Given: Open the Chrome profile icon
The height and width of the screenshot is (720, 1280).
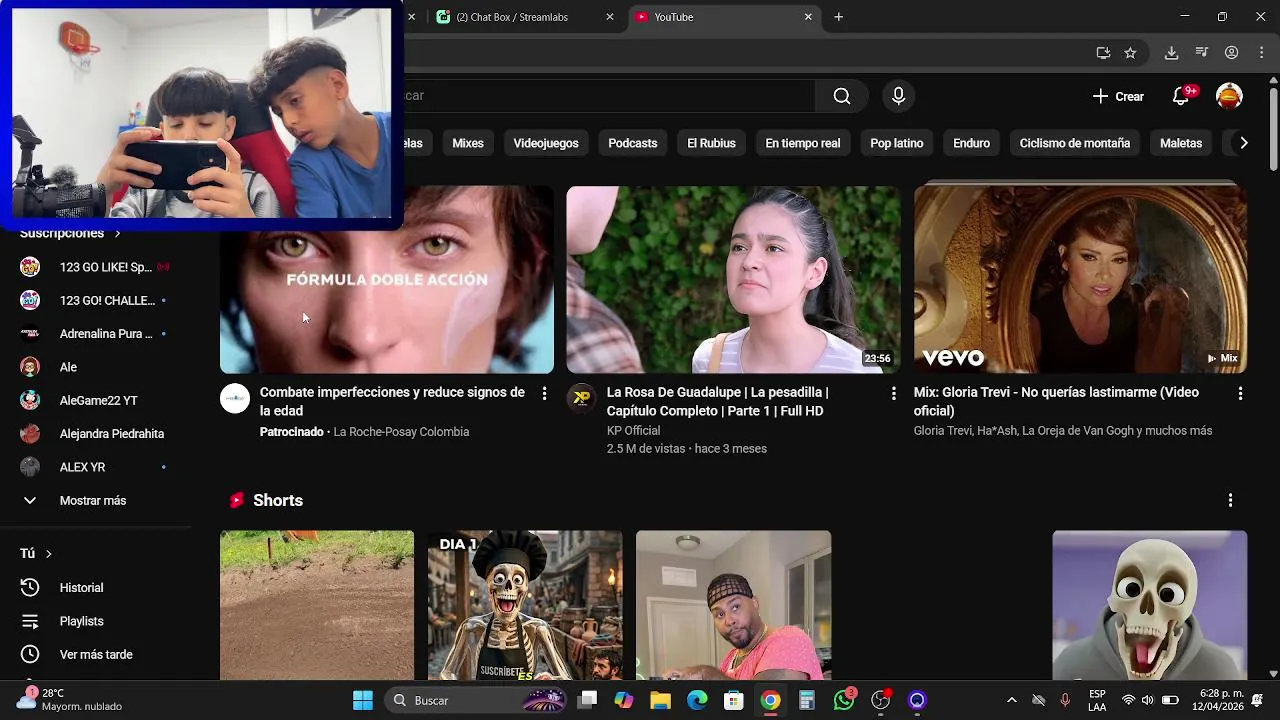Looking at the screenshot, I should click(x=1232, y=53).
